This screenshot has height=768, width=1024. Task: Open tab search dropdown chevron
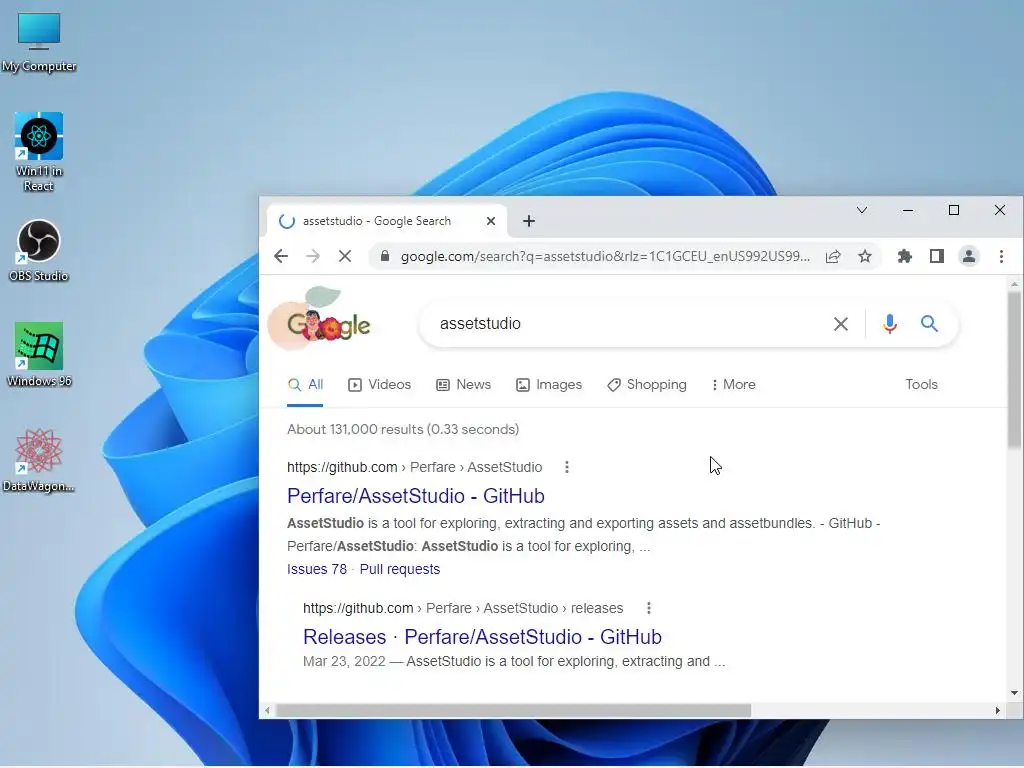click(862, 210)
